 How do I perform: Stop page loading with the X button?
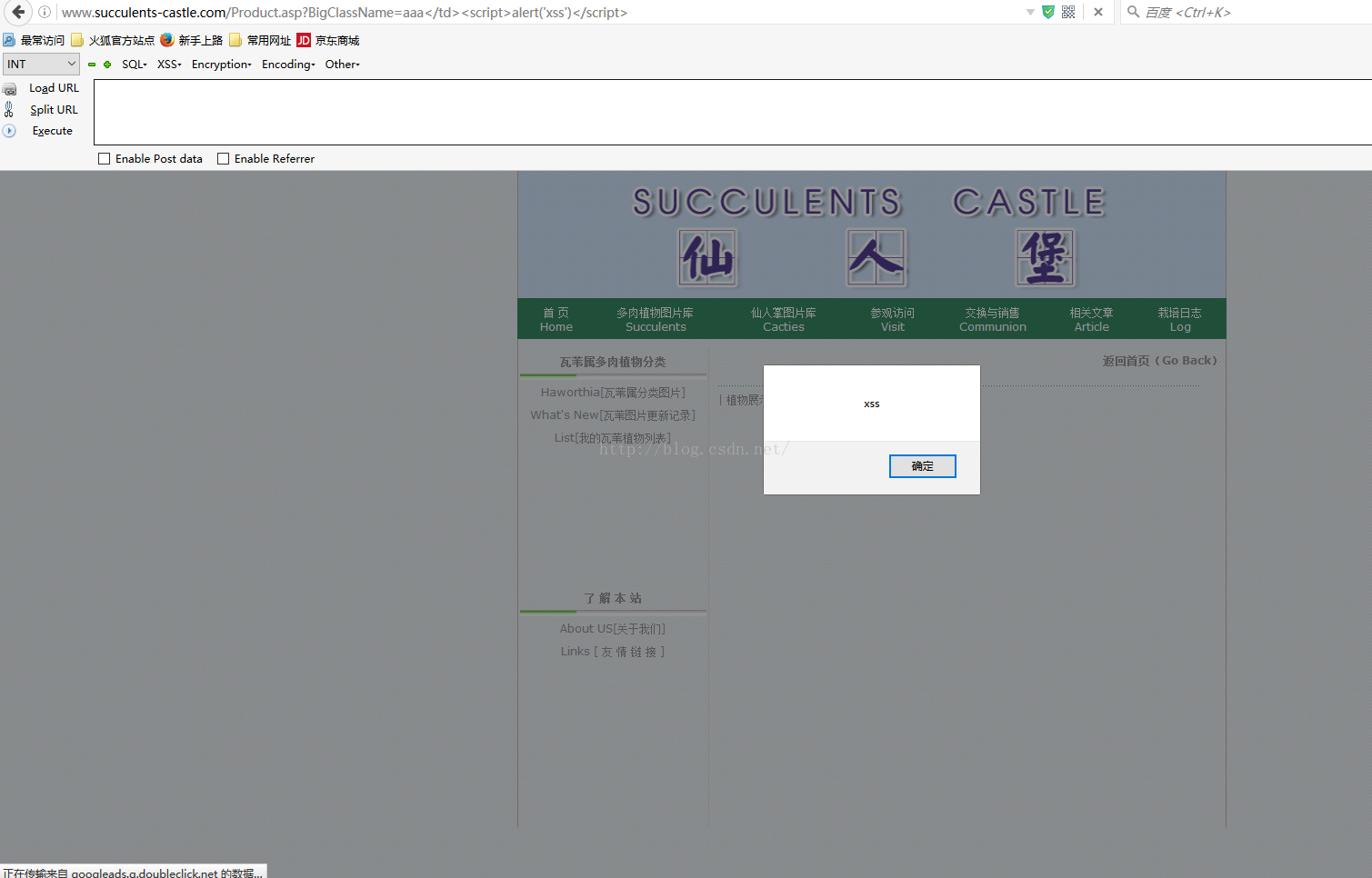point(1098,12)
